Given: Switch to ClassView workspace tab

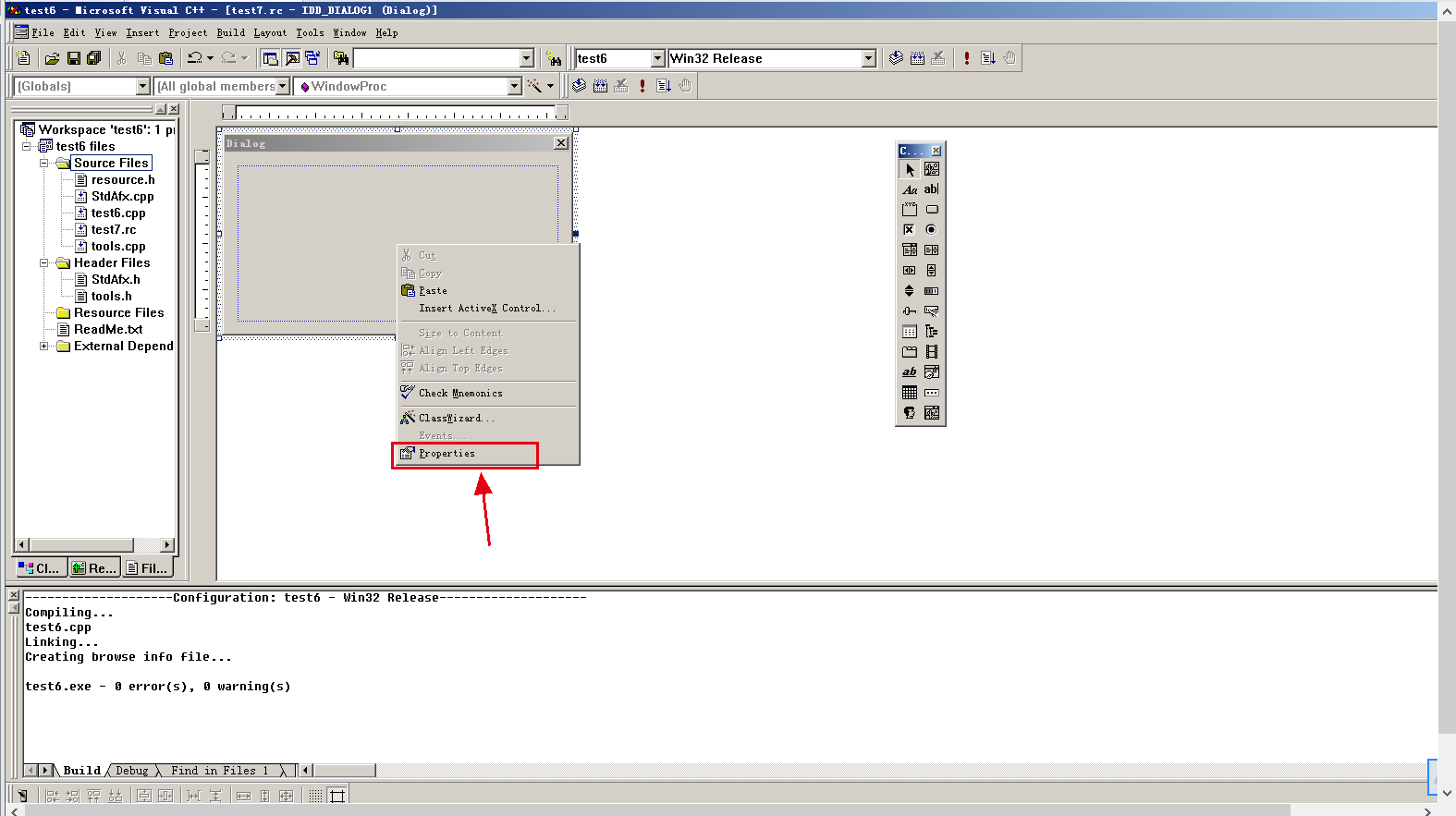Looking at the screenshot, I should (41, 568).
